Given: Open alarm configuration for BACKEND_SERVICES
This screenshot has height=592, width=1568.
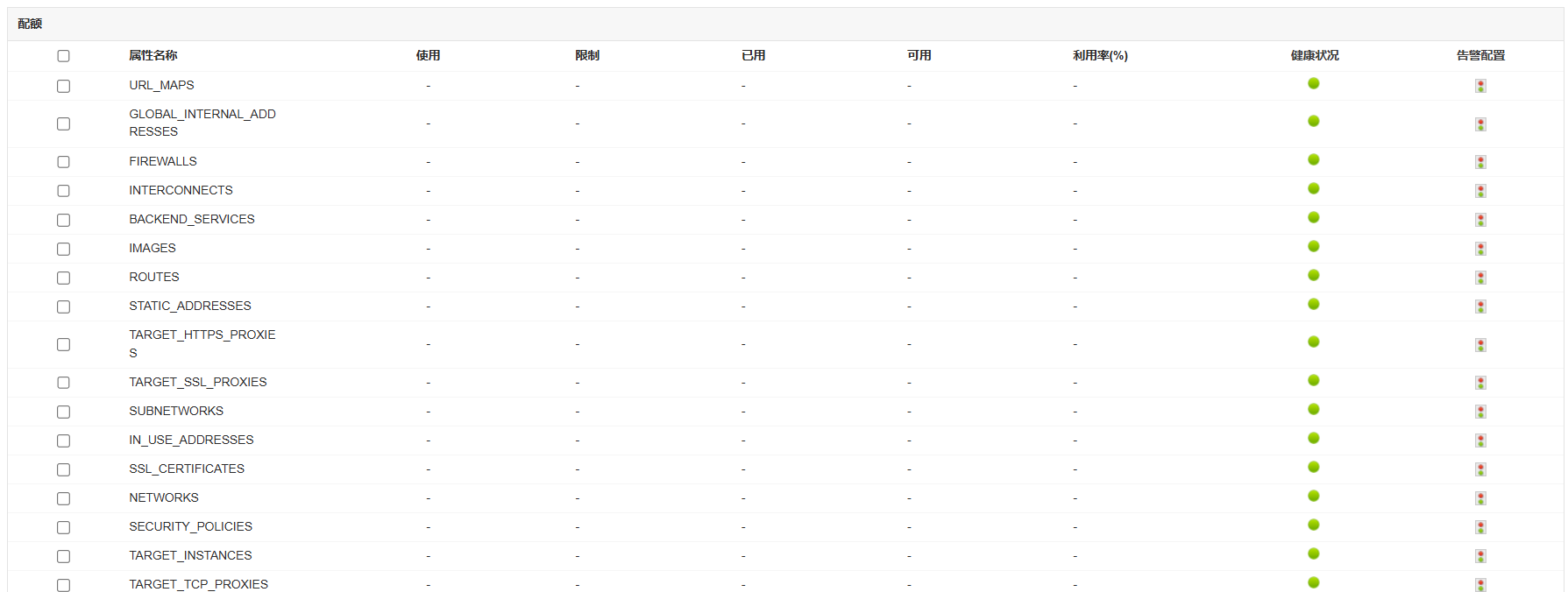Looking at the screenshot, I should tap(1480, 220).
